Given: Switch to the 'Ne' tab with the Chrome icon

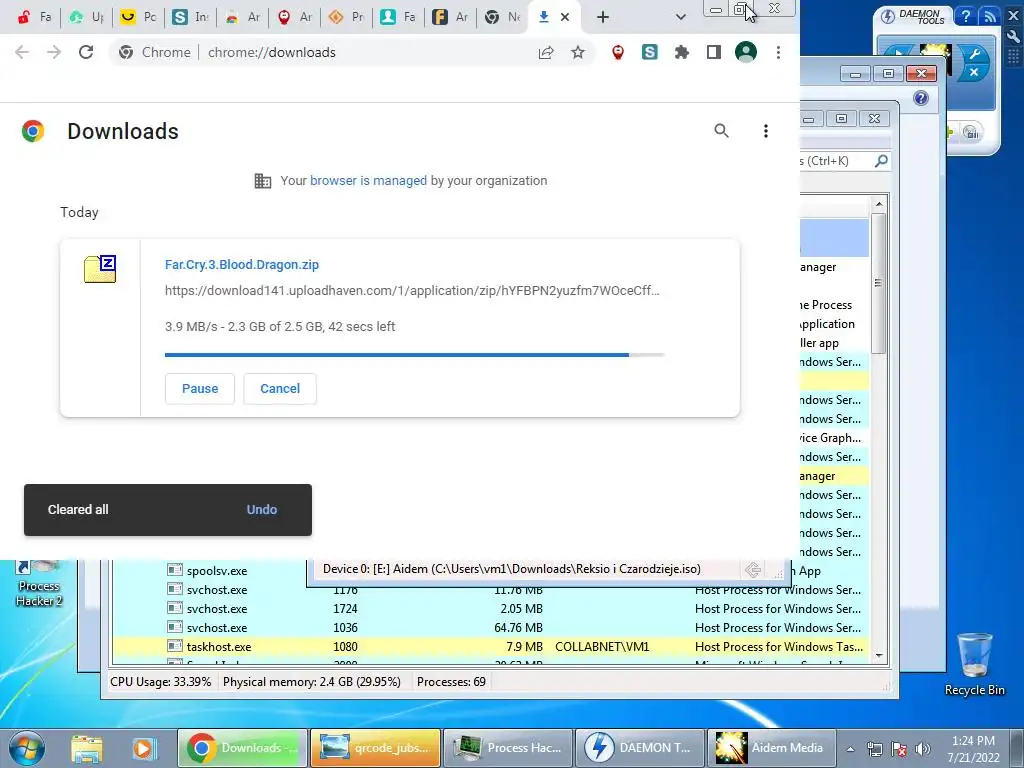Looking at the screenshot, I should click(503, 18).
